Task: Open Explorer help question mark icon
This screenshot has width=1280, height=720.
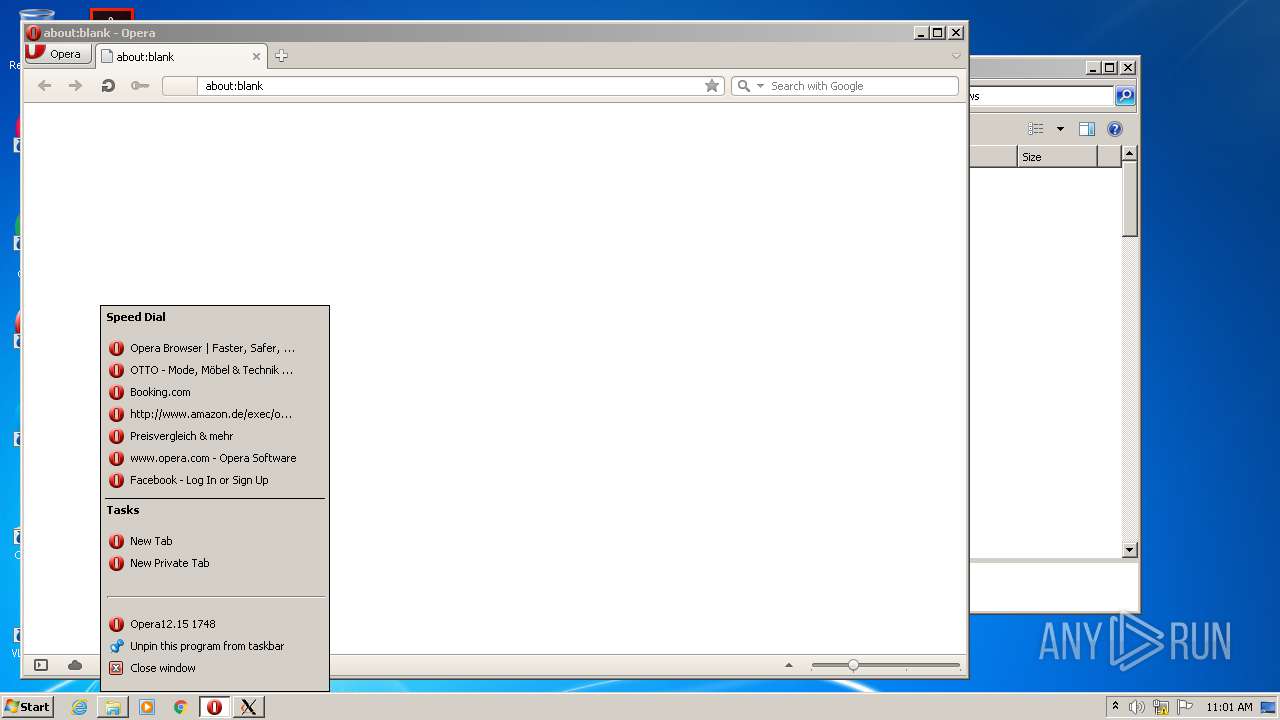Action: click(x=1115, y=129)
